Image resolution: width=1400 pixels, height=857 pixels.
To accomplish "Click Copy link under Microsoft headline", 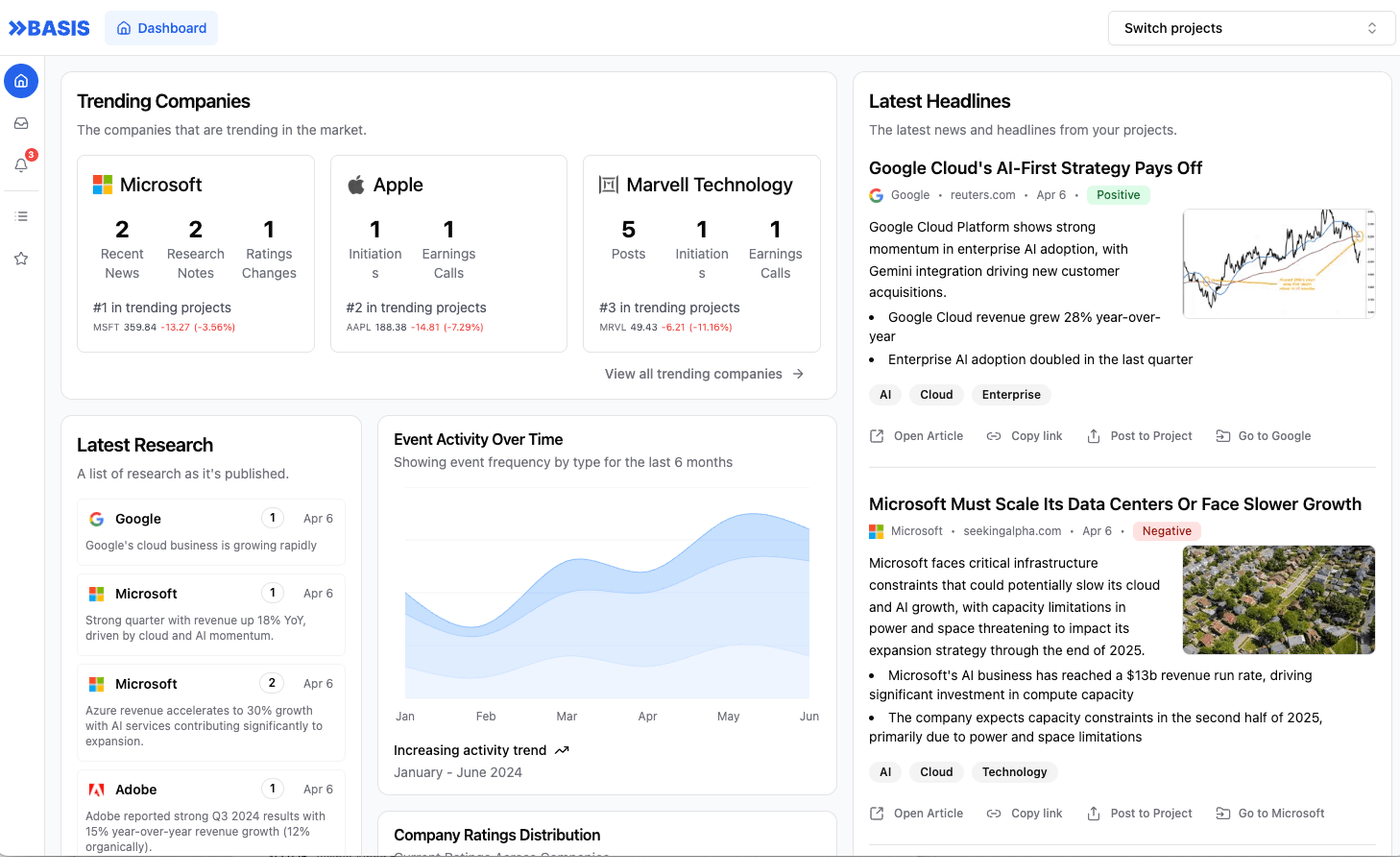I will click(1024, 813).
